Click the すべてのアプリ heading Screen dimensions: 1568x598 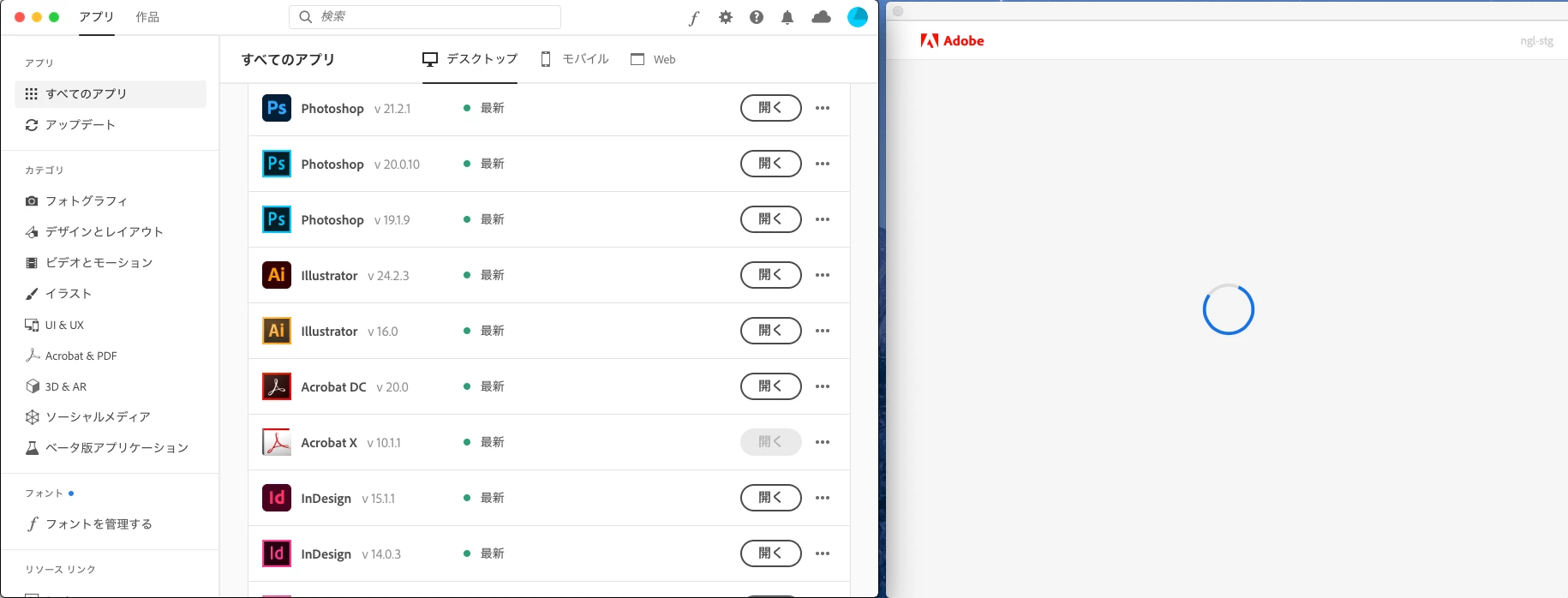[x=288, y=59]
